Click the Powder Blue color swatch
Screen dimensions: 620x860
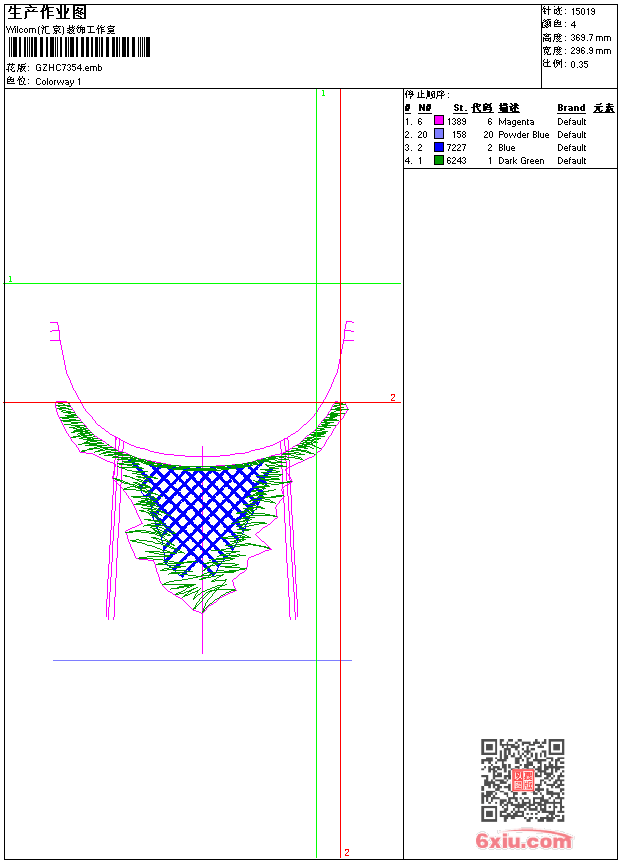tap(439, 134)
